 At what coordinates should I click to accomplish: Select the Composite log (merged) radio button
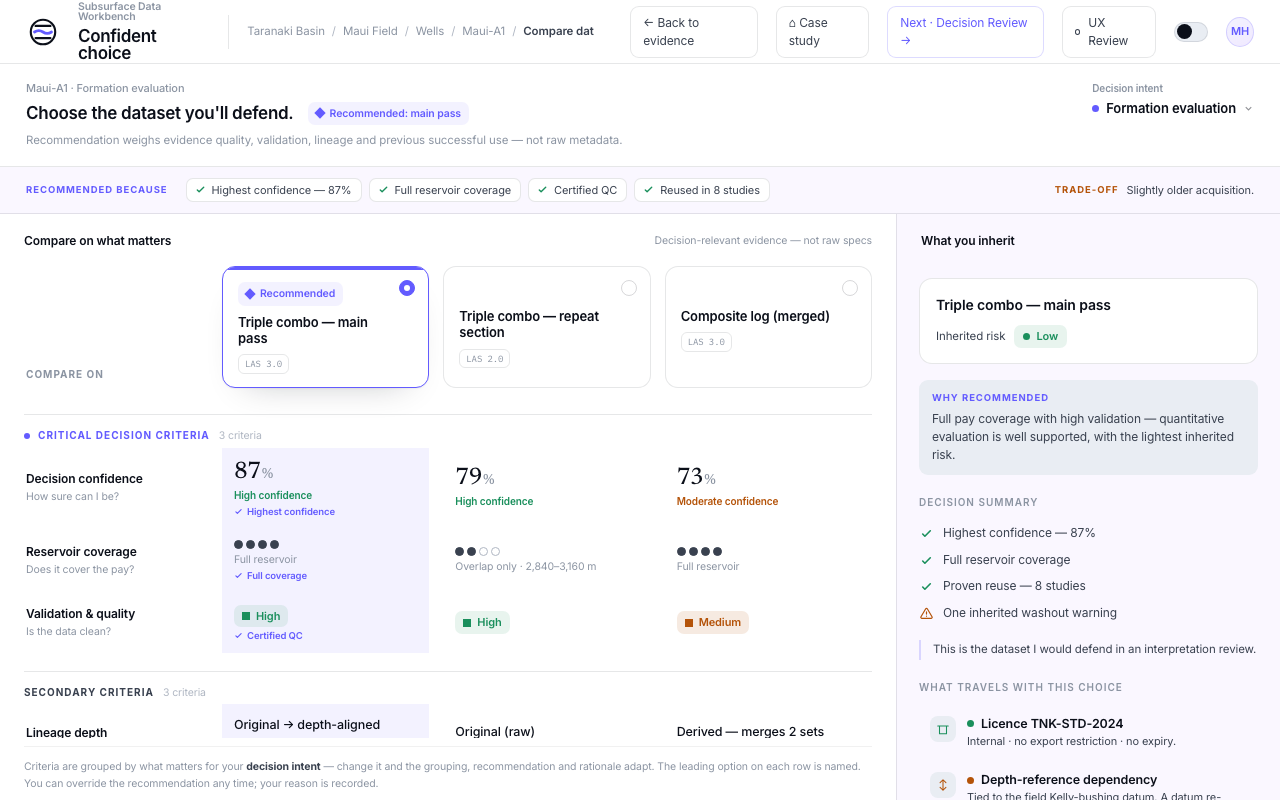click(850, 288)
